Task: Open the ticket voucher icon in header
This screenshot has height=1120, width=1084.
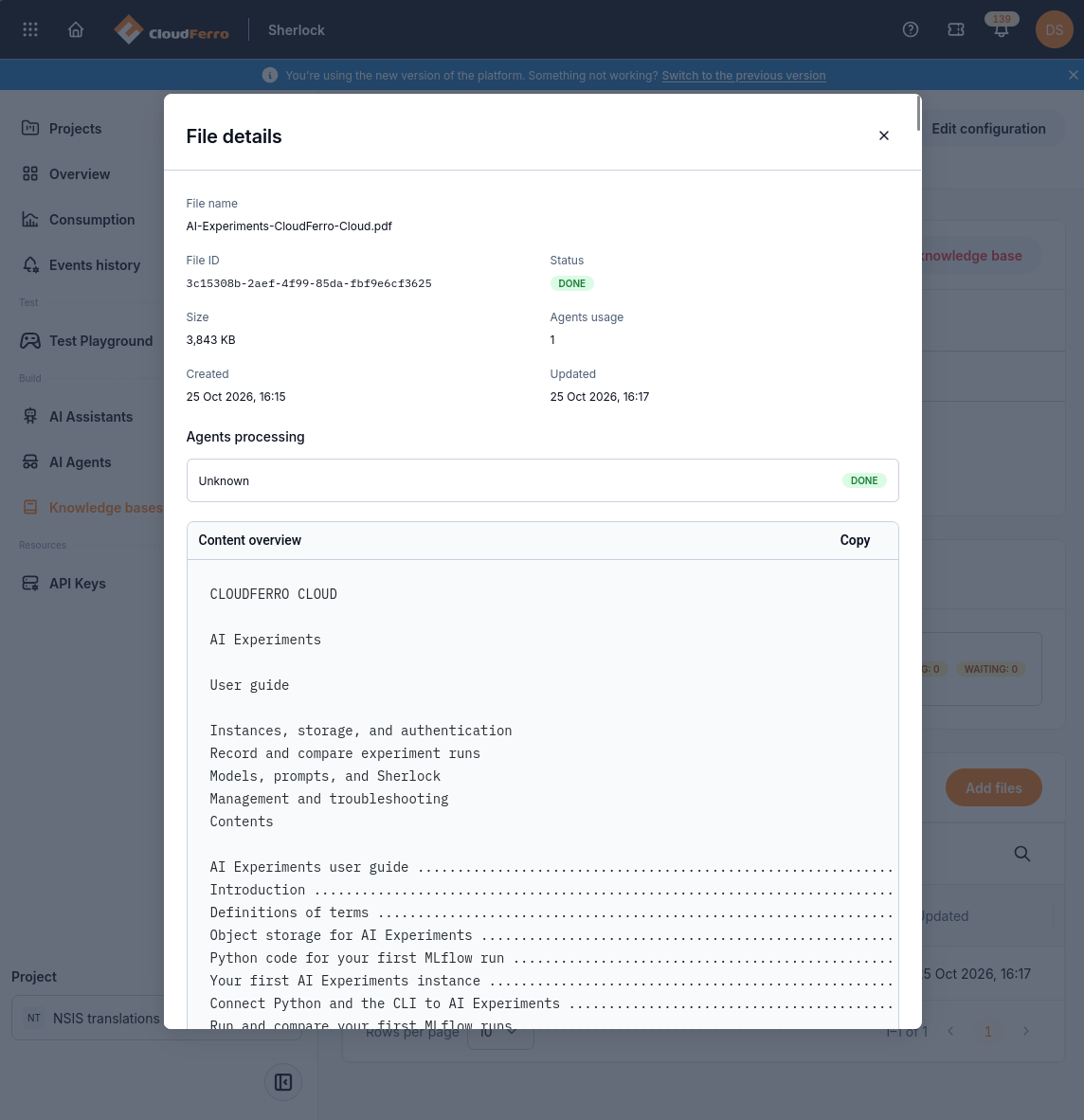Action: (956, 29)
